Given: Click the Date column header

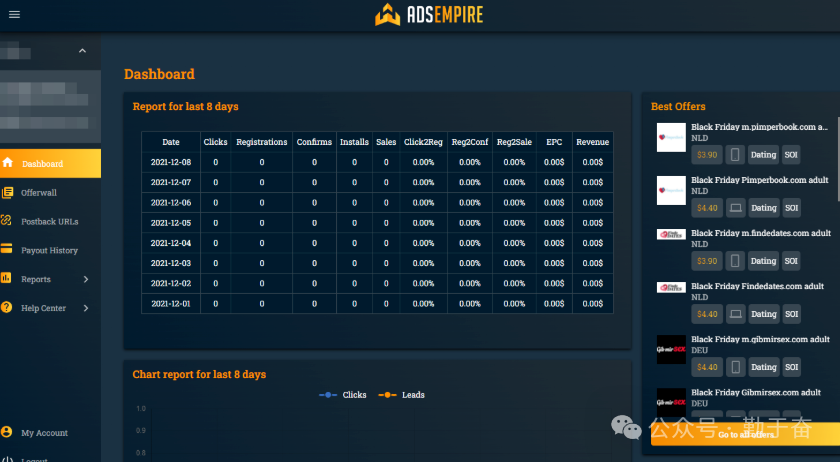Looking at the screenshot, I should pos(171,142).
